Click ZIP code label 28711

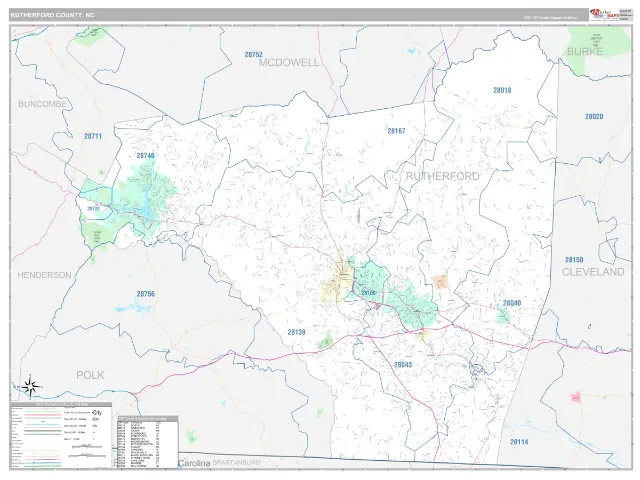pos(93,136)
